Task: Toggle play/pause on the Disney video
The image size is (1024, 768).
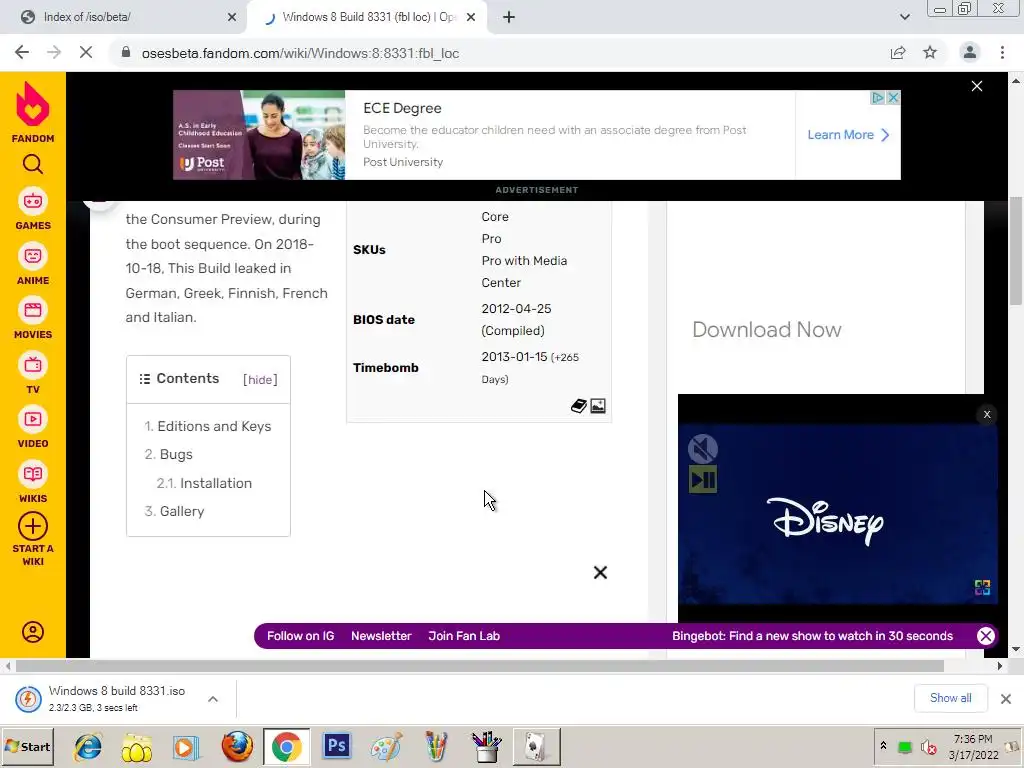Action: click(x=703, y=479)
